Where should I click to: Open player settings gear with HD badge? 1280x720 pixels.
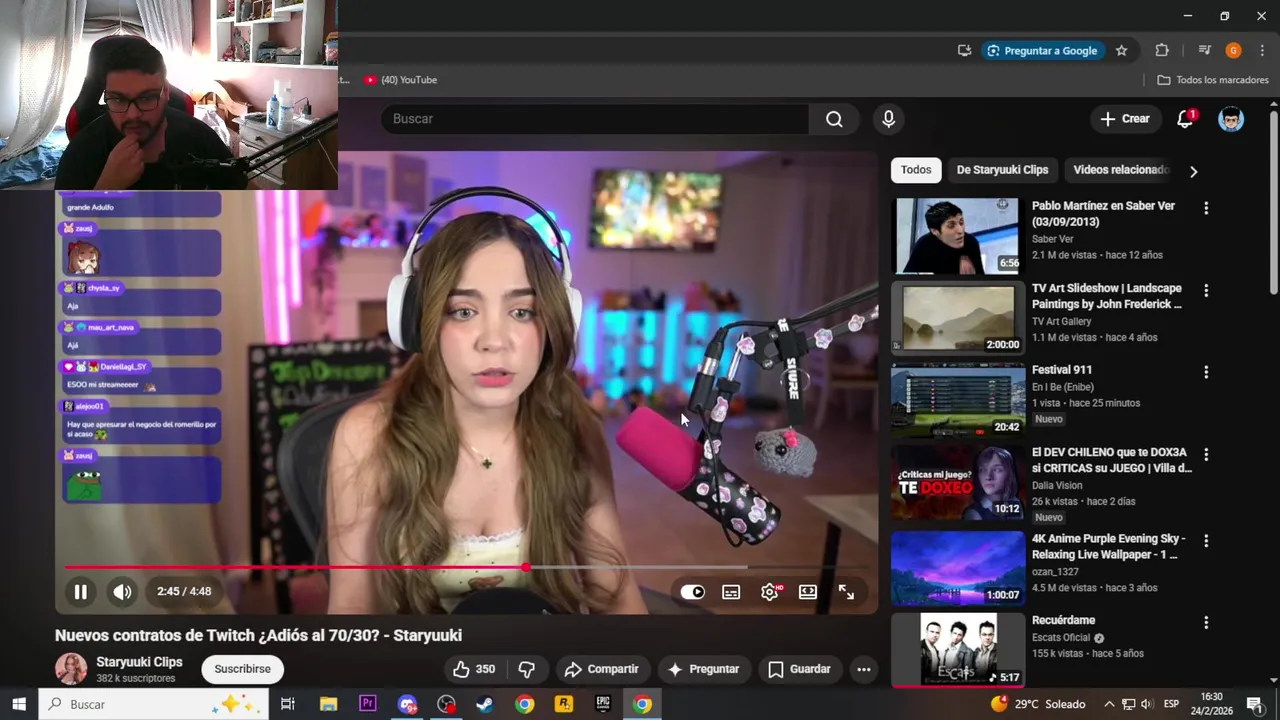(770, 592)
